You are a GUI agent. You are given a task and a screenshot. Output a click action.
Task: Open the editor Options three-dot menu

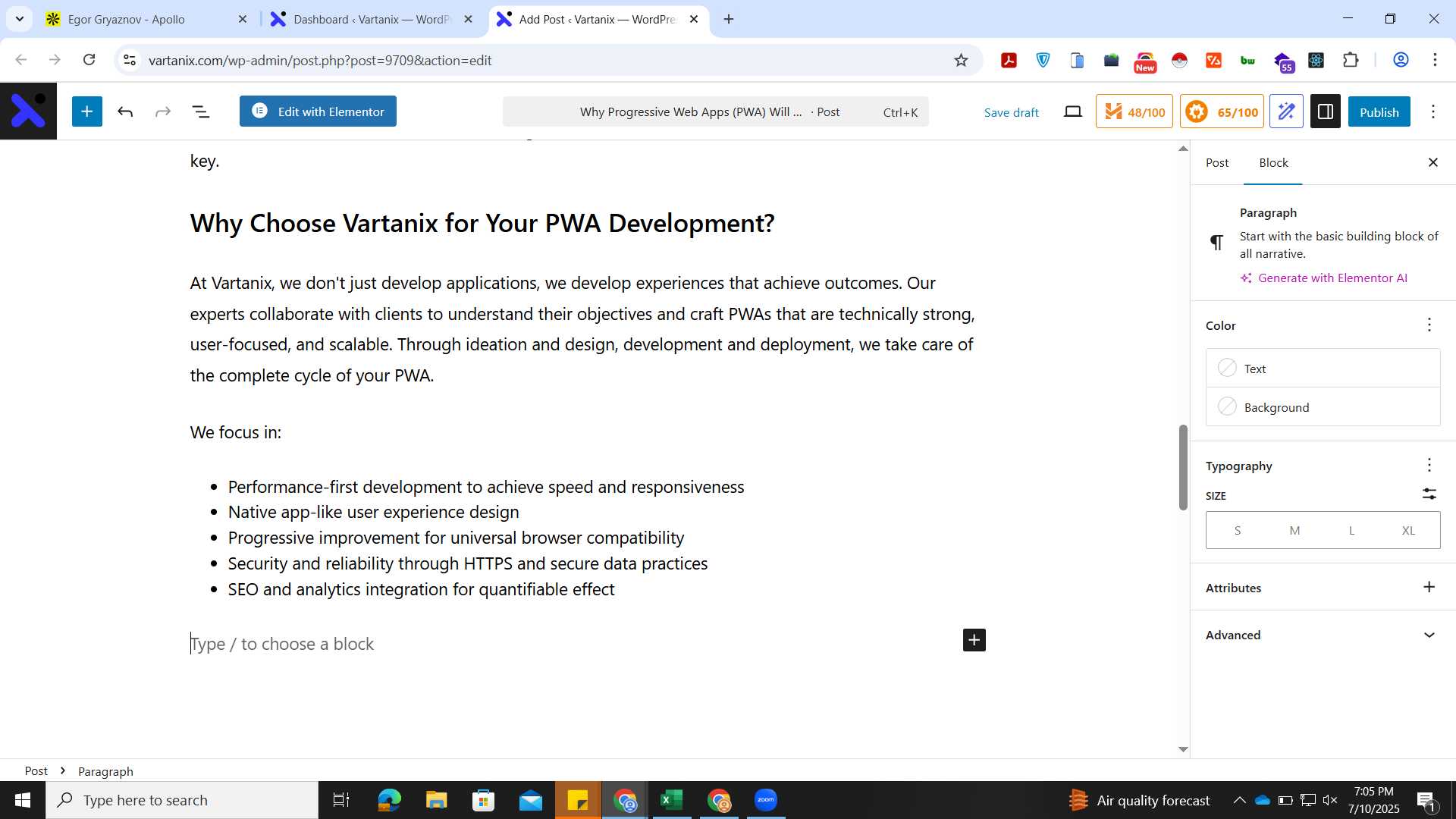pyautogui.click(x=1433, y=112)
